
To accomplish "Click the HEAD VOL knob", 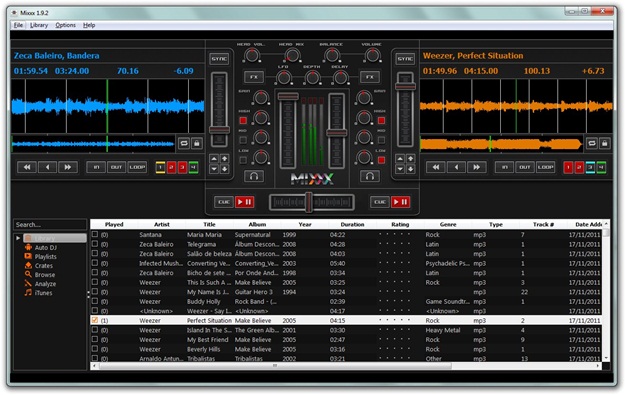I will [x=252, y=55].
